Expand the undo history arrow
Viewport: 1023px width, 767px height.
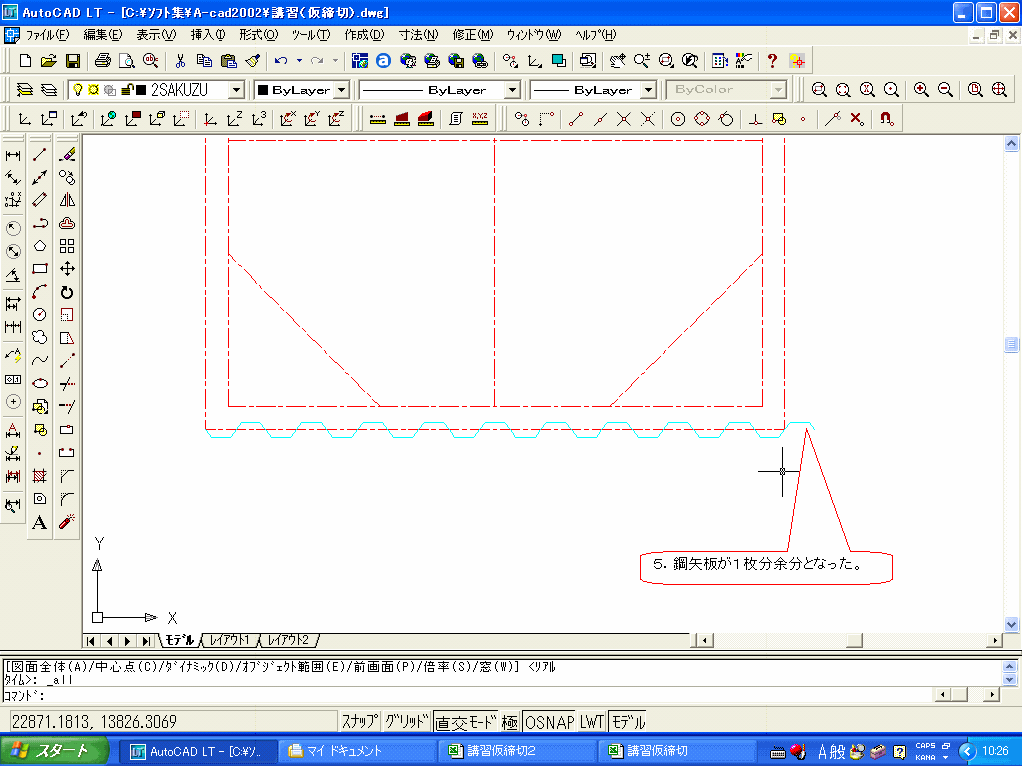pos(299,61)
